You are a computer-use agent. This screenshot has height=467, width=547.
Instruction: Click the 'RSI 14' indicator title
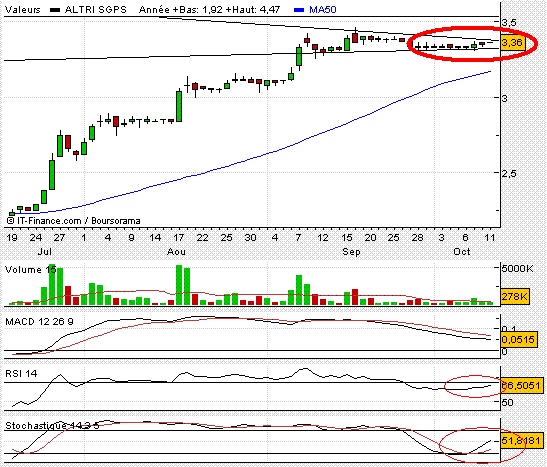[x=21, y=374]
